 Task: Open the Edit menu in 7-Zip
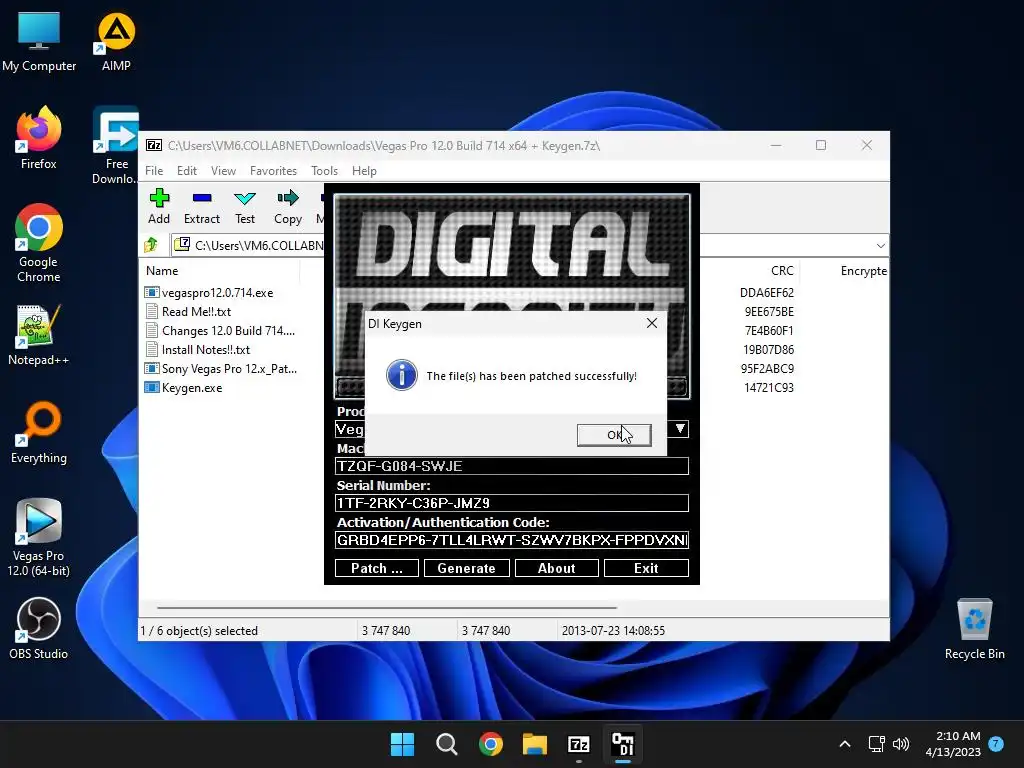[x=187, y=170]
